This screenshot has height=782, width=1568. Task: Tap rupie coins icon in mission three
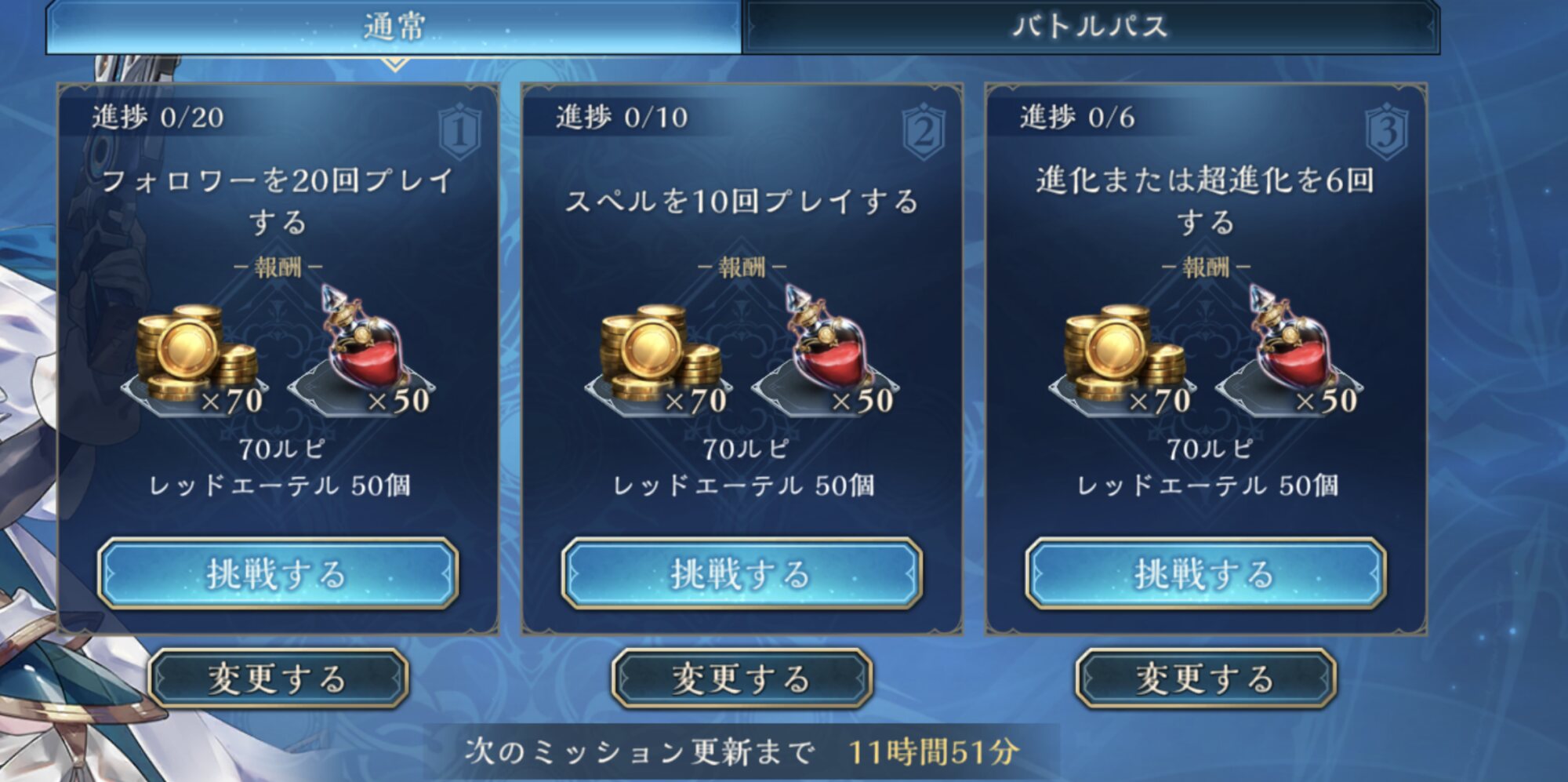pos(1124,355)
